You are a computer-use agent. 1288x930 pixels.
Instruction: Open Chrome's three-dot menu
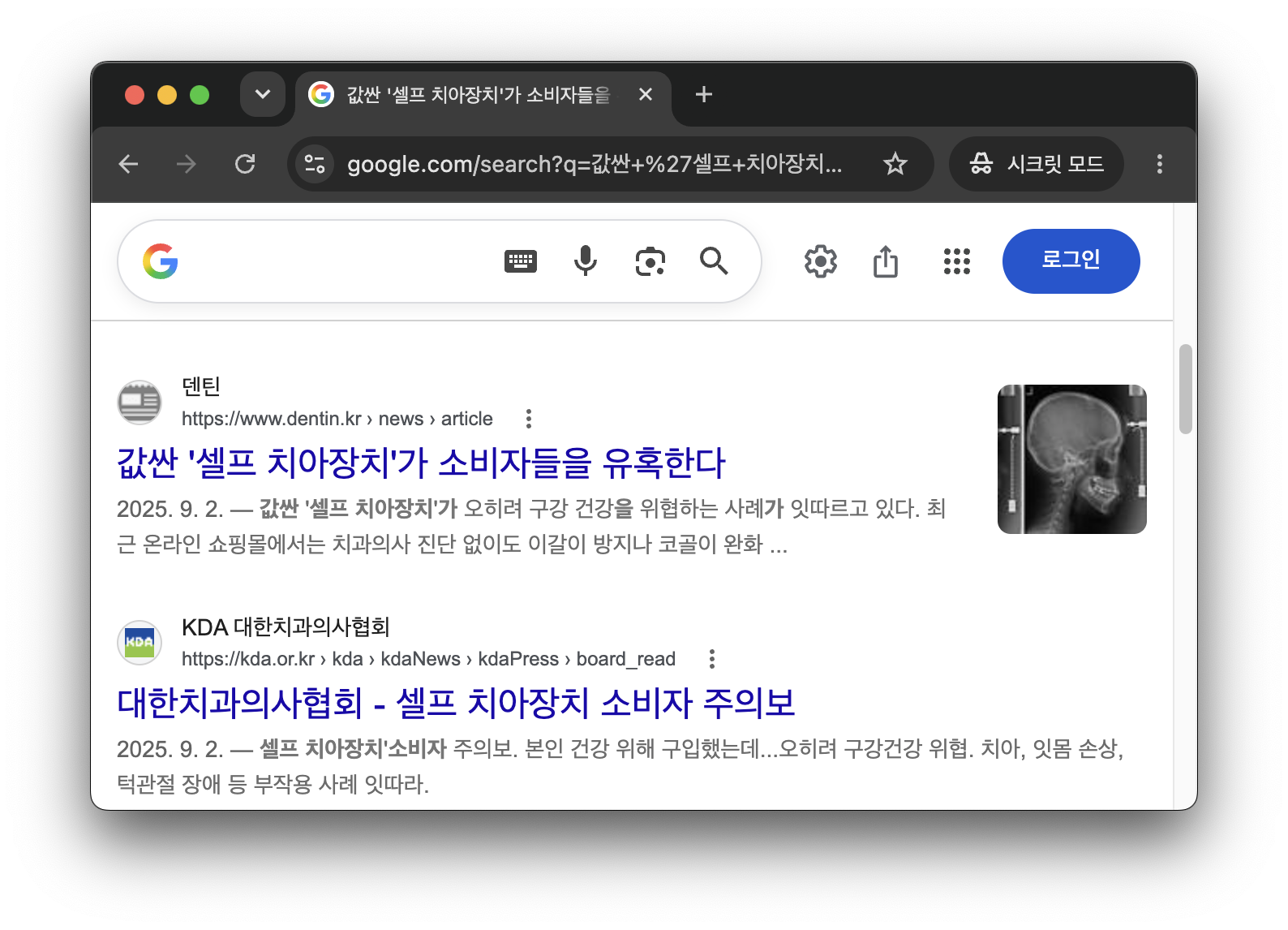pyautogui.click(x=1160, y=165)
